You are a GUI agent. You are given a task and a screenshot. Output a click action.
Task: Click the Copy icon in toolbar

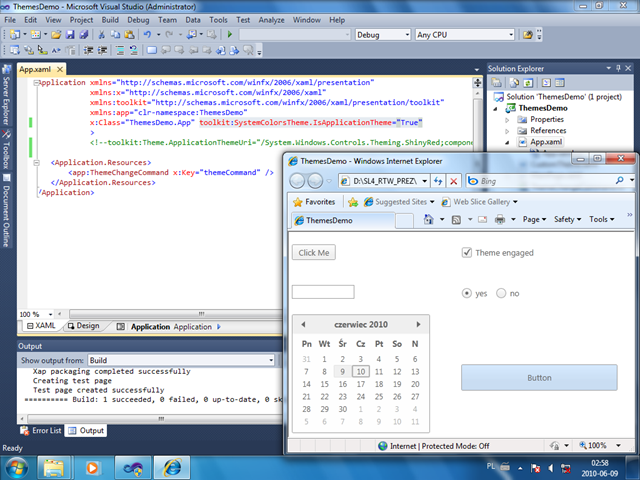tap(116, 35)
